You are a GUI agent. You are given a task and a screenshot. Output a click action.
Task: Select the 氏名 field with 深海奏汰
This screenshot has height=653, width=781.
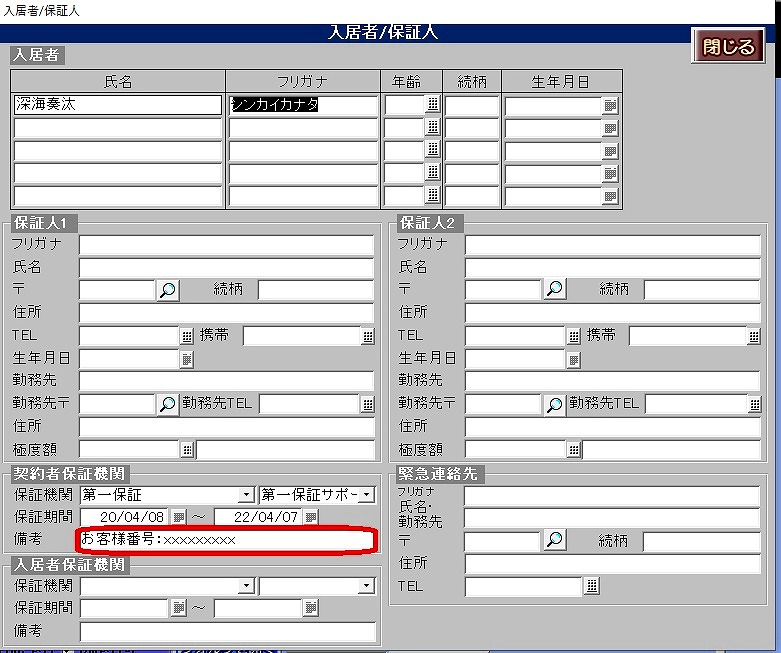tap(118, 105)
